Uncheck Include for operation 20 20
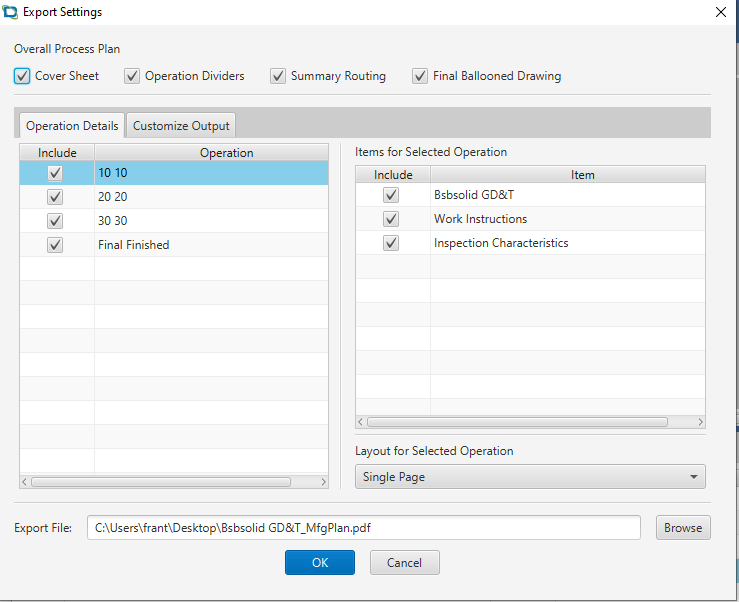This screenshot has height=602, width=739. pos(55,197)
